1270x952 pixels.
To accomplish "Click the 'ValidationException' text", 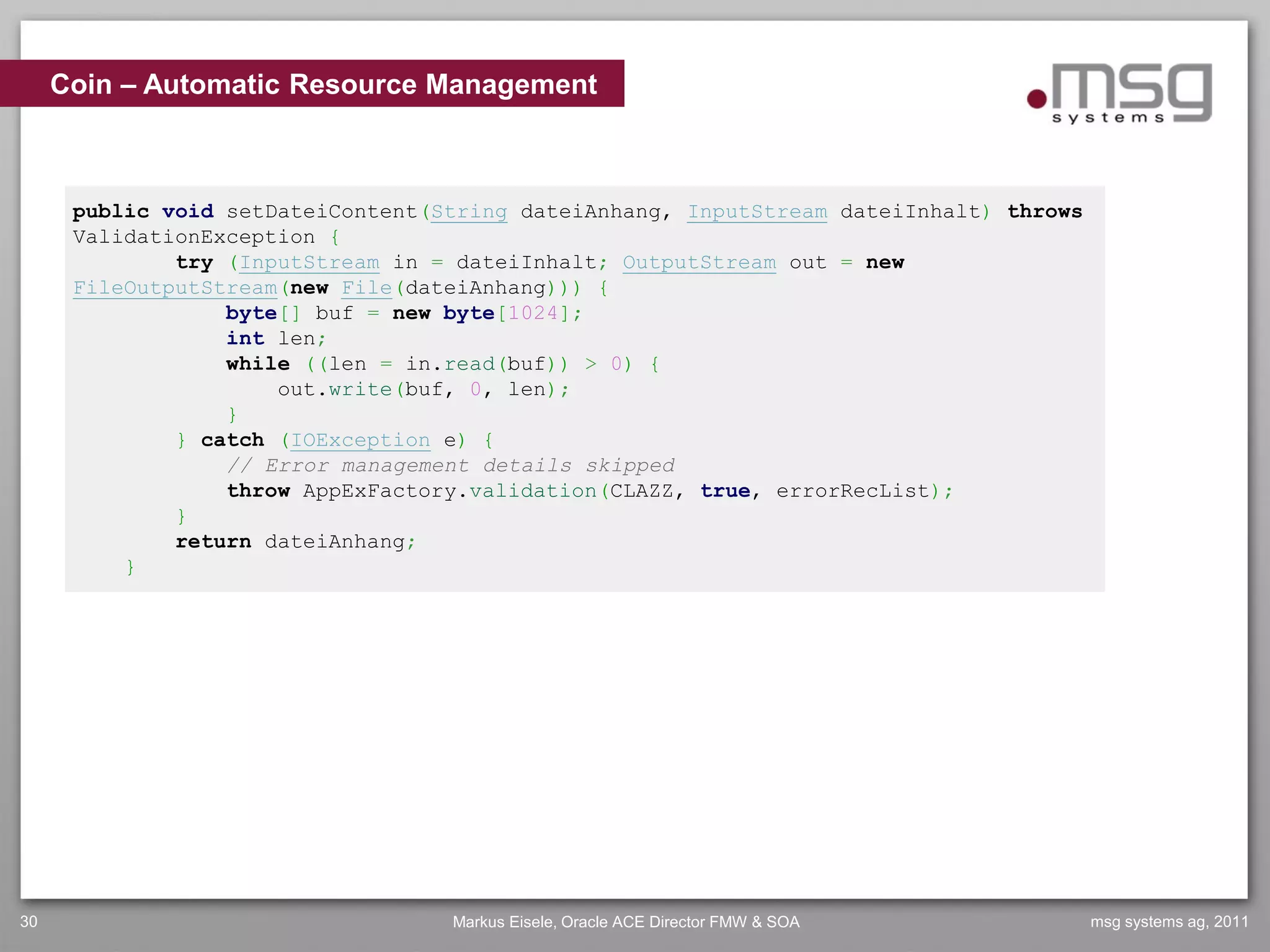I will [x=193, y=237].
